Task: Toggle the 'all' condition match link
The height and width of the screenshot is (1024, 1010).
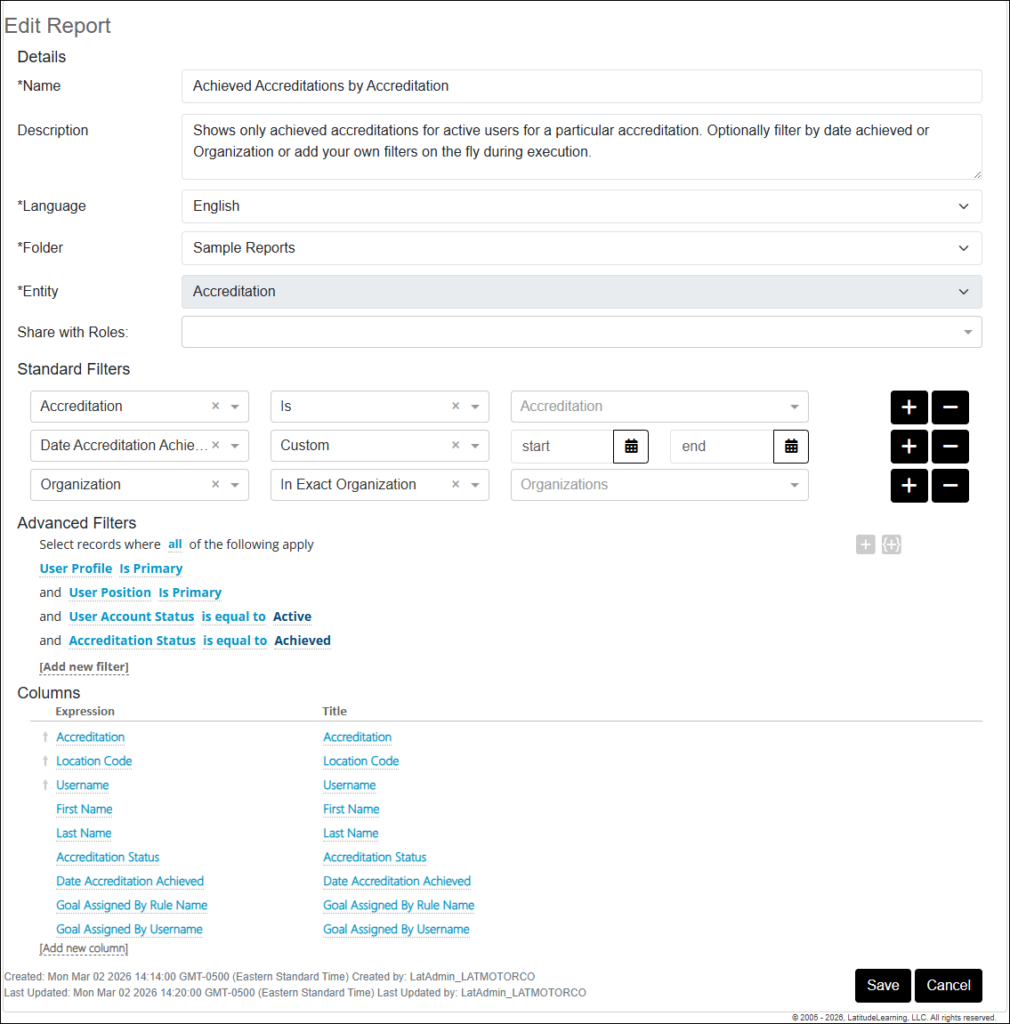Action: tap(175, 544)
